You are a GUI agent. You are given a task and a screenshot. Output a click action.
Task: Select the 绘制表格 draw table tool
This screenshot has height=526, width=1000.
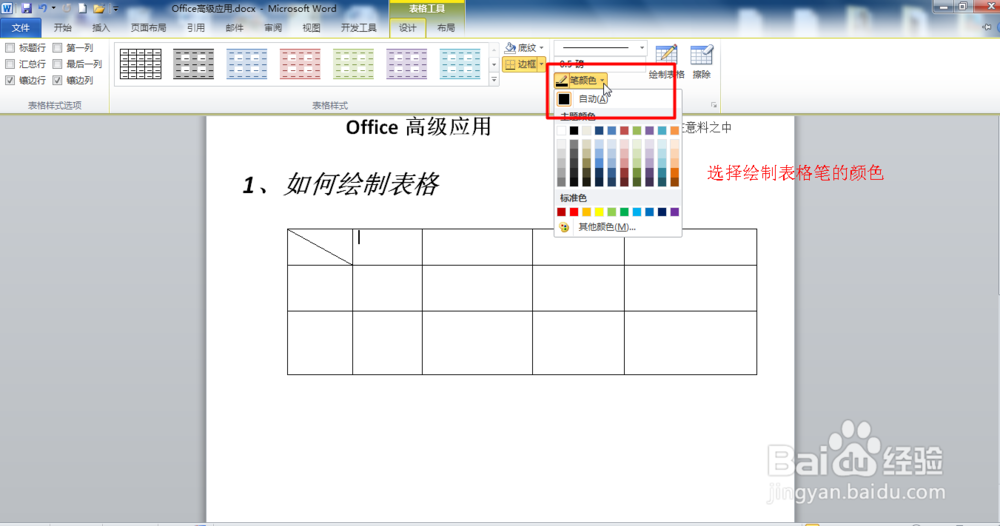pyautogui.click(x=666, y=62)
